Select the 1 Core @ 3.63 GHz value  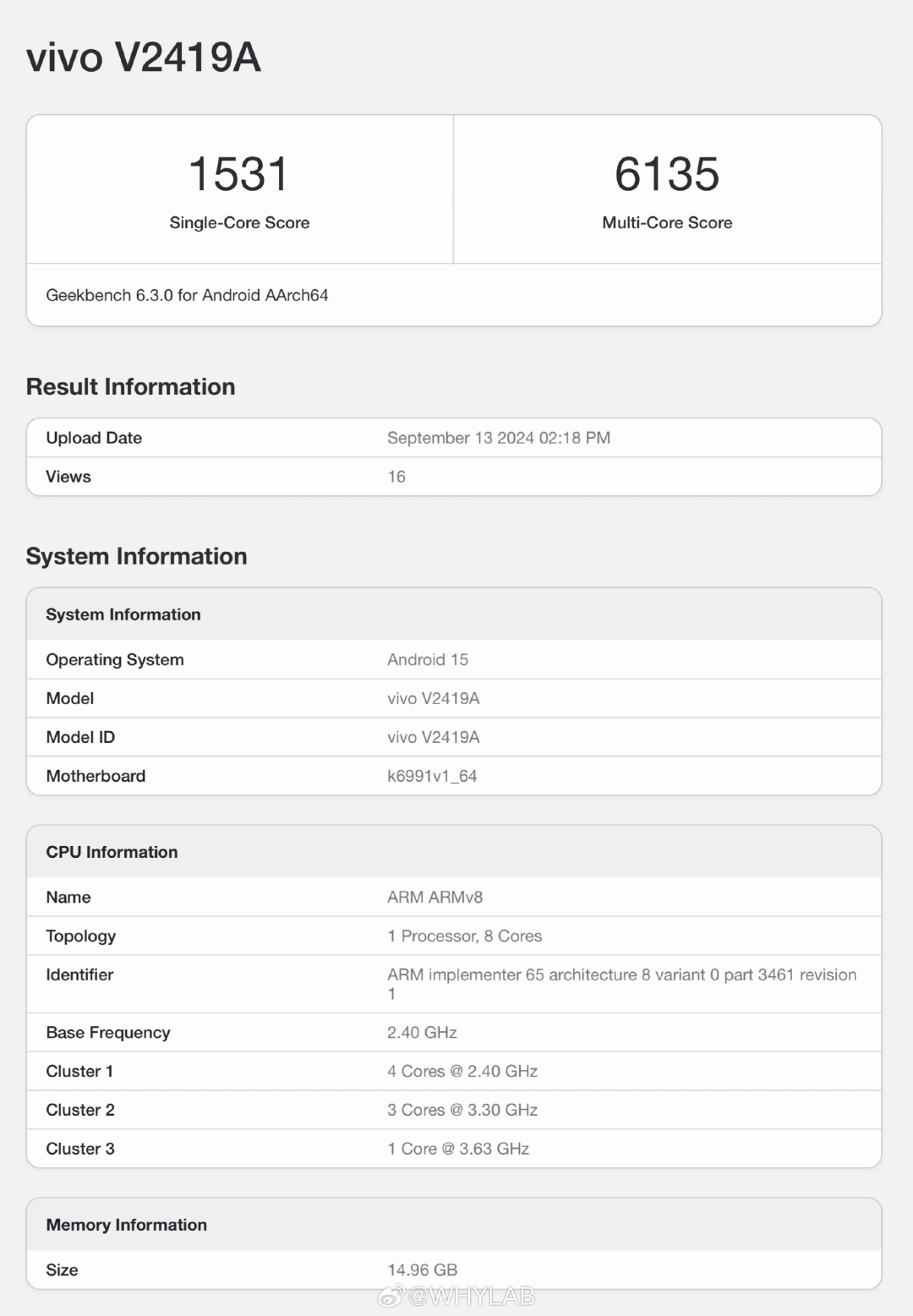[458, 1149]
